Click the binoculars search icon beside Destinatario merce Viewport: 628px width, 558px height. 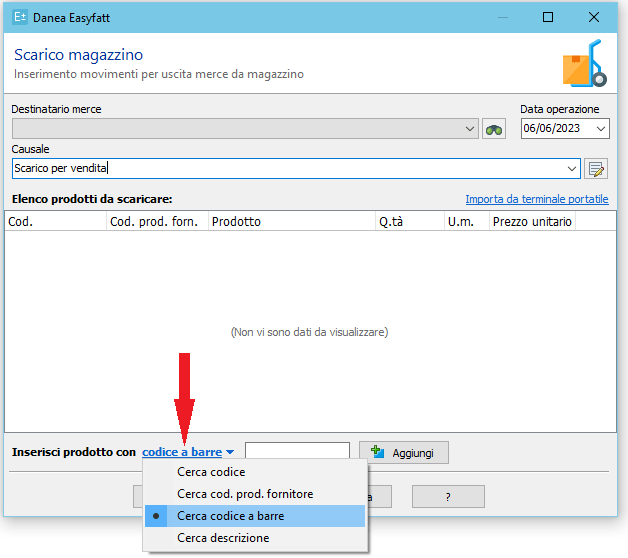(494, 129)
